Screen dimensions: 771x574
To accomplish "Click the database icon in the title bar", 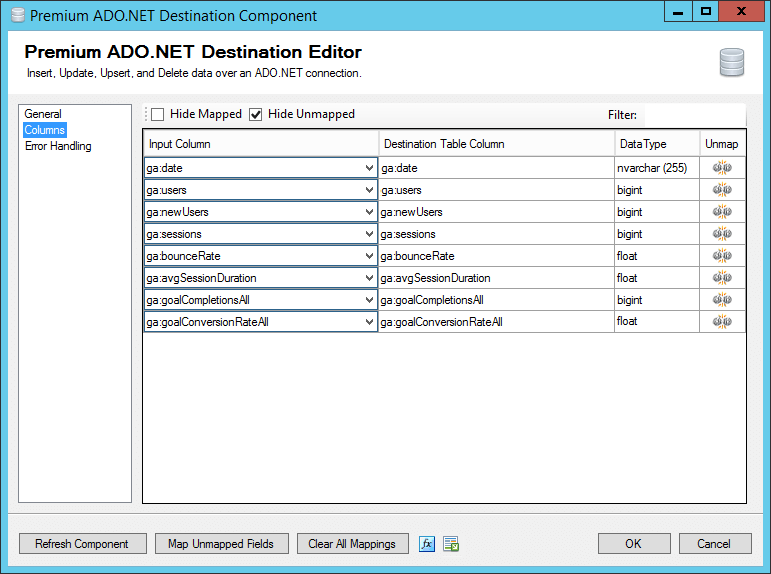I will tap(18, 15).
